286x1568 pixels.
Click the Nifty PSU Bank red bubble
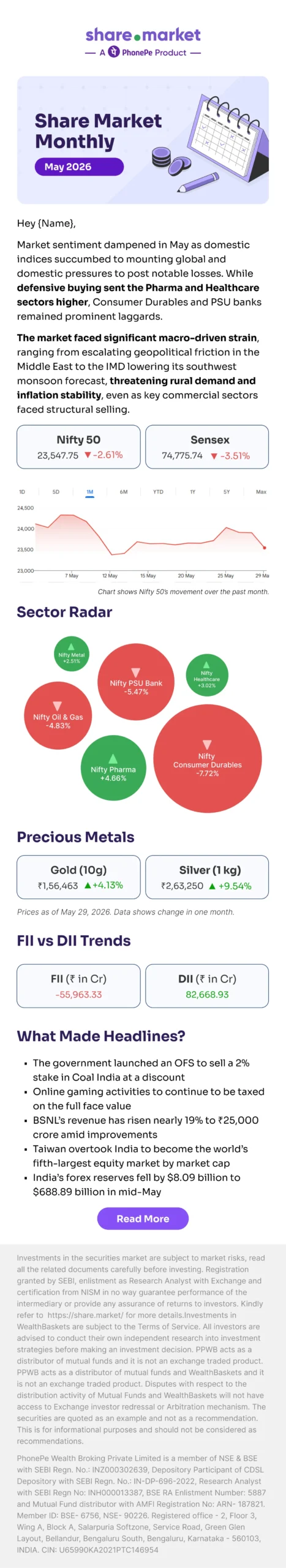[136, 682]
